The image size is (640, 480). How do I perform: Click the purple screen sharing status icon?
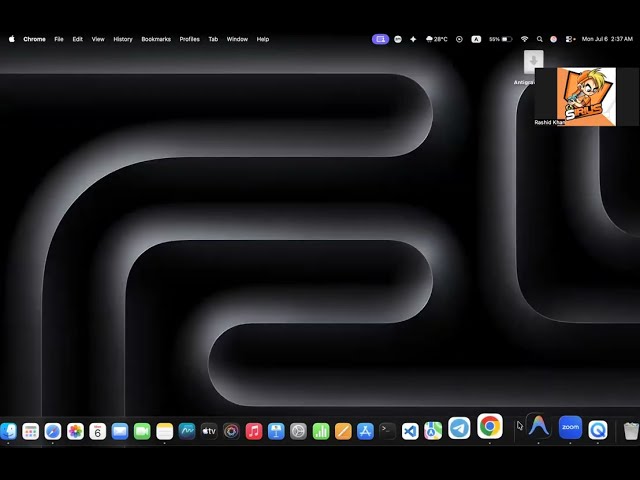380,39
